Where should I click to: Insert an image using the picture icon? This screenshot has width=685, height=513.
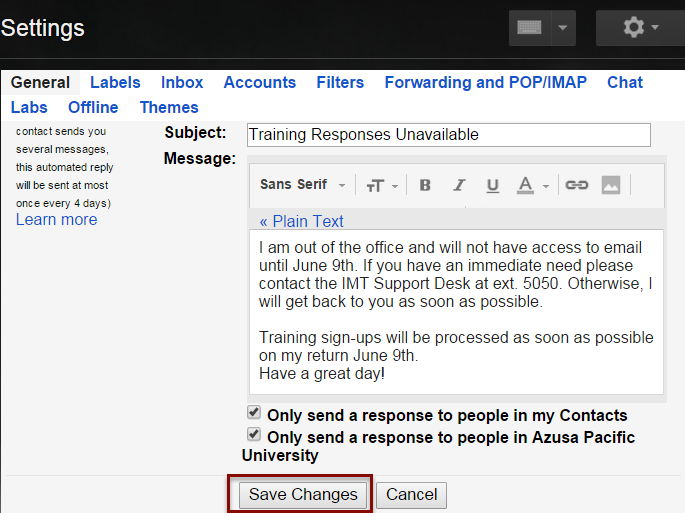coord(611,185)
